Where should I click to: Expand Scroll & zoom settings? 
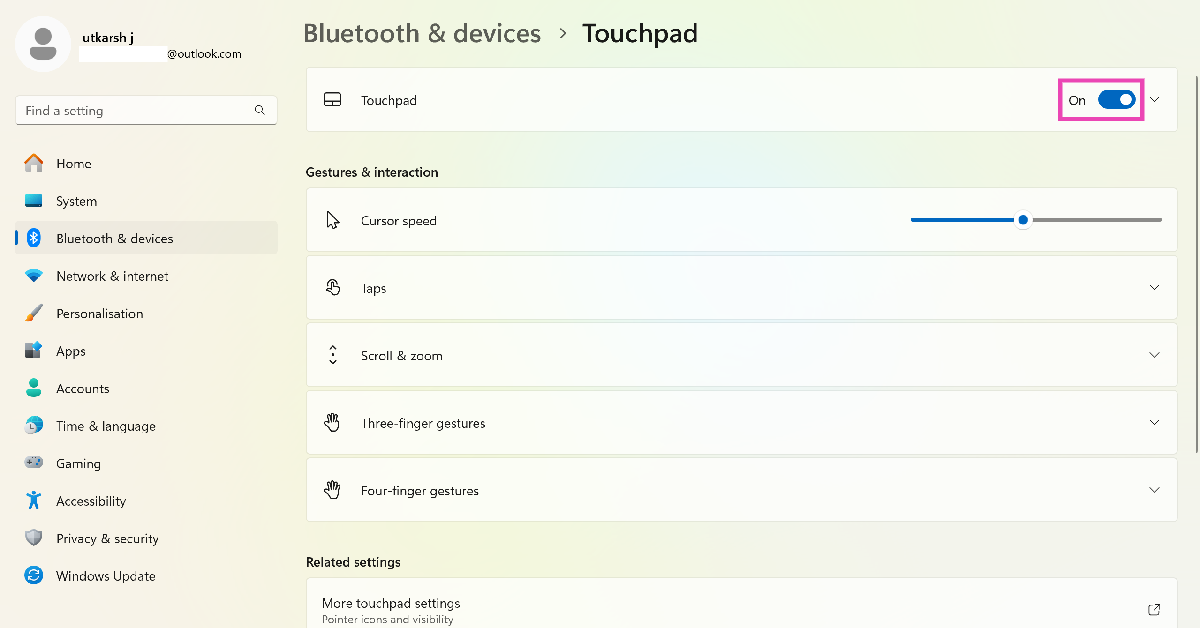[1155, 355]
